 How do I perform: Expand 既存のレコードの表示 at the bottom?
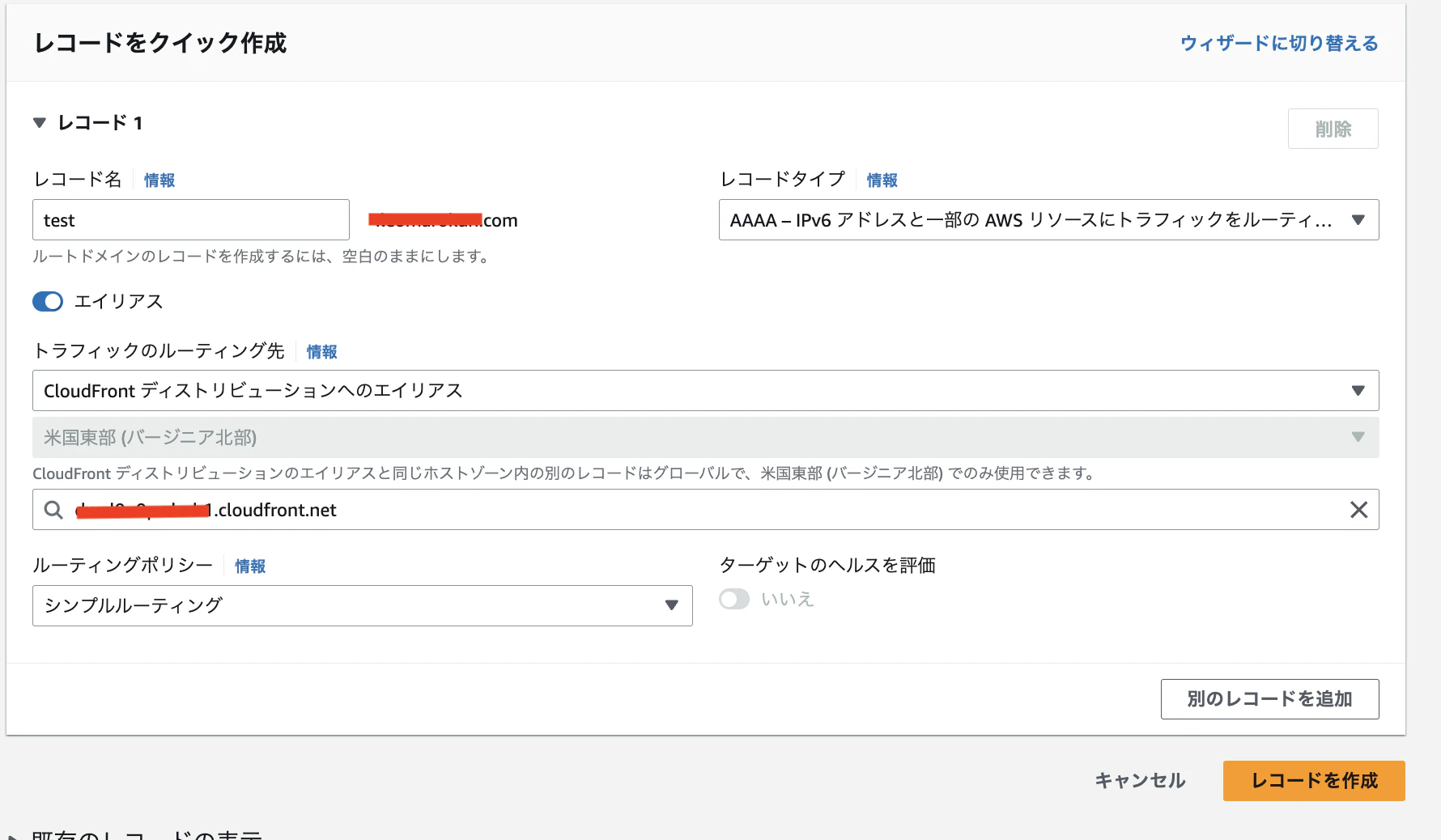click(138, 834)
